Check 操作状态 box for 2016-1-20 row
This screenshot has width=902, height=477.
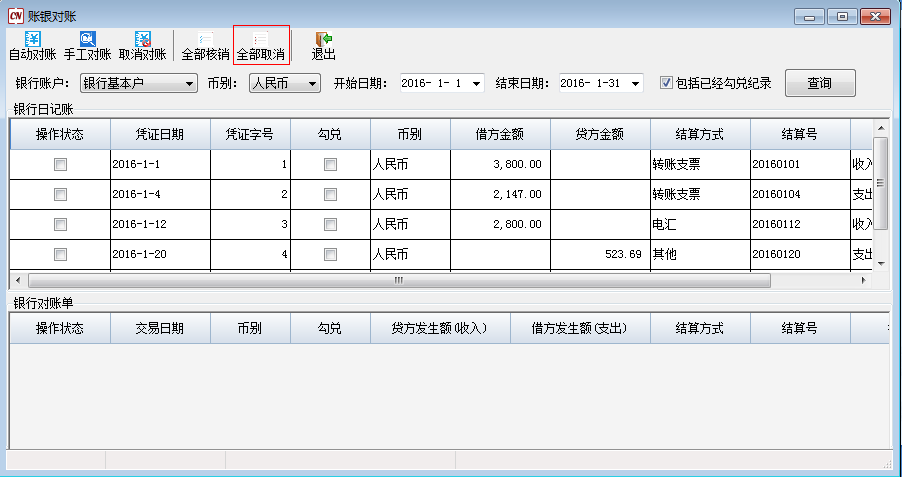point(60,254)
